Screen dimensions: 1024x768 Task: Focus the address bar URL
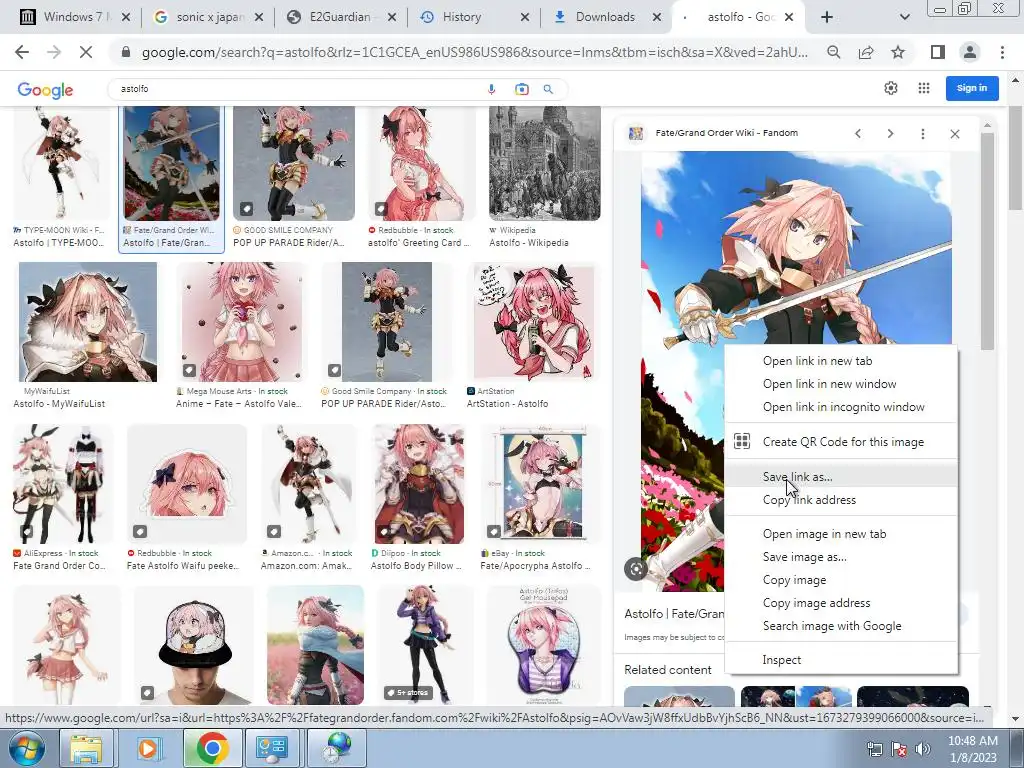[474, 52]
